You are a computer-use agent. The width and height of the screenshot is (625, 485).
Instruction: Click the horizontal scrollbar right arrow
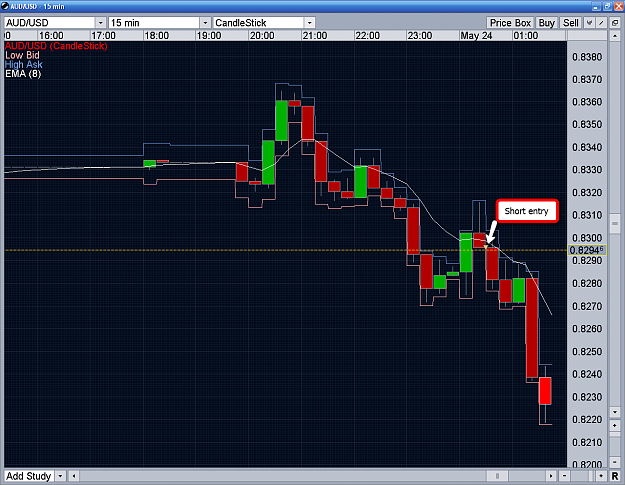coord(551,476)
